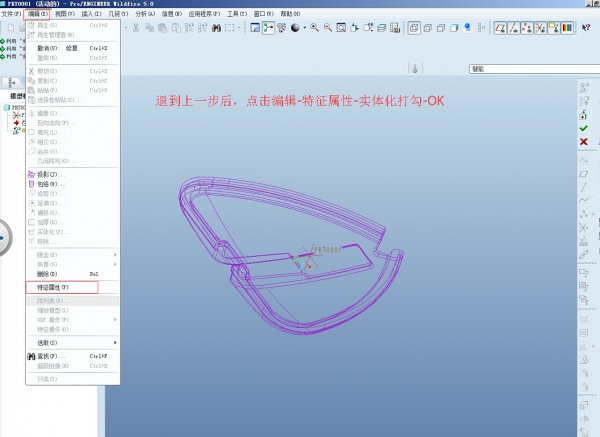The height and width of the screenshot is (437, 600).
Task: Open the 工具 (Tools) menu
Action: (236, 14)
